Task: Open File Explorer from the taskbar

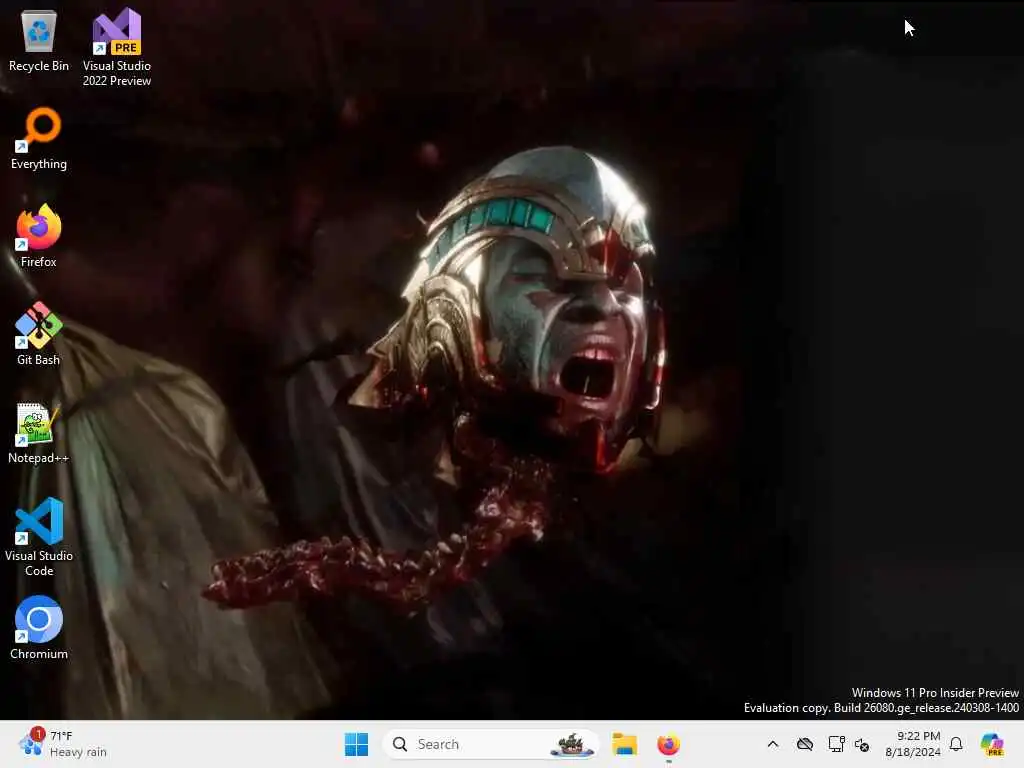Action: click(x=624, y=744)
